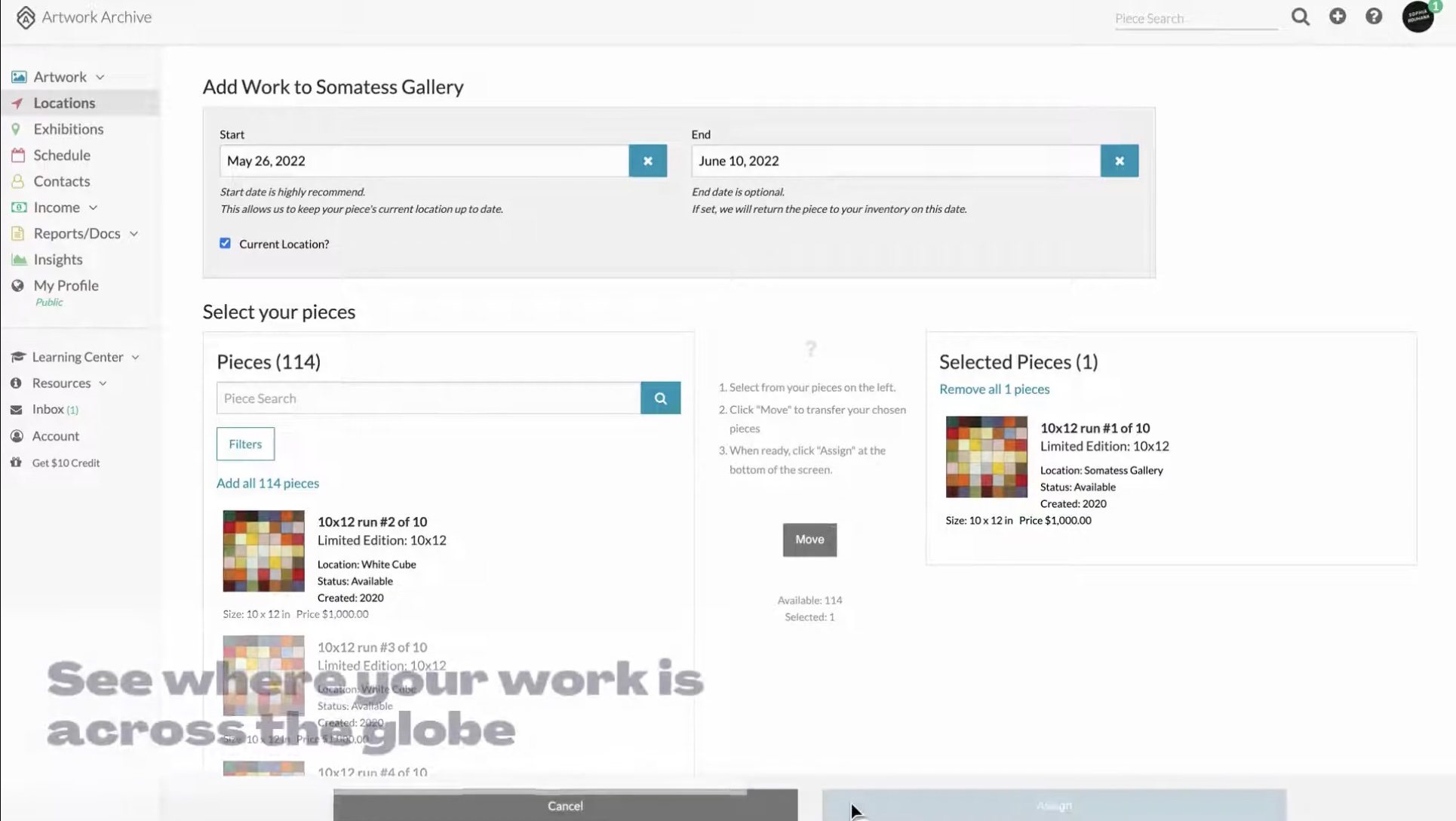Screen dimensions: 1456x821
Task: Click the End date field June 10, 2022
Action: pos(896,161)
